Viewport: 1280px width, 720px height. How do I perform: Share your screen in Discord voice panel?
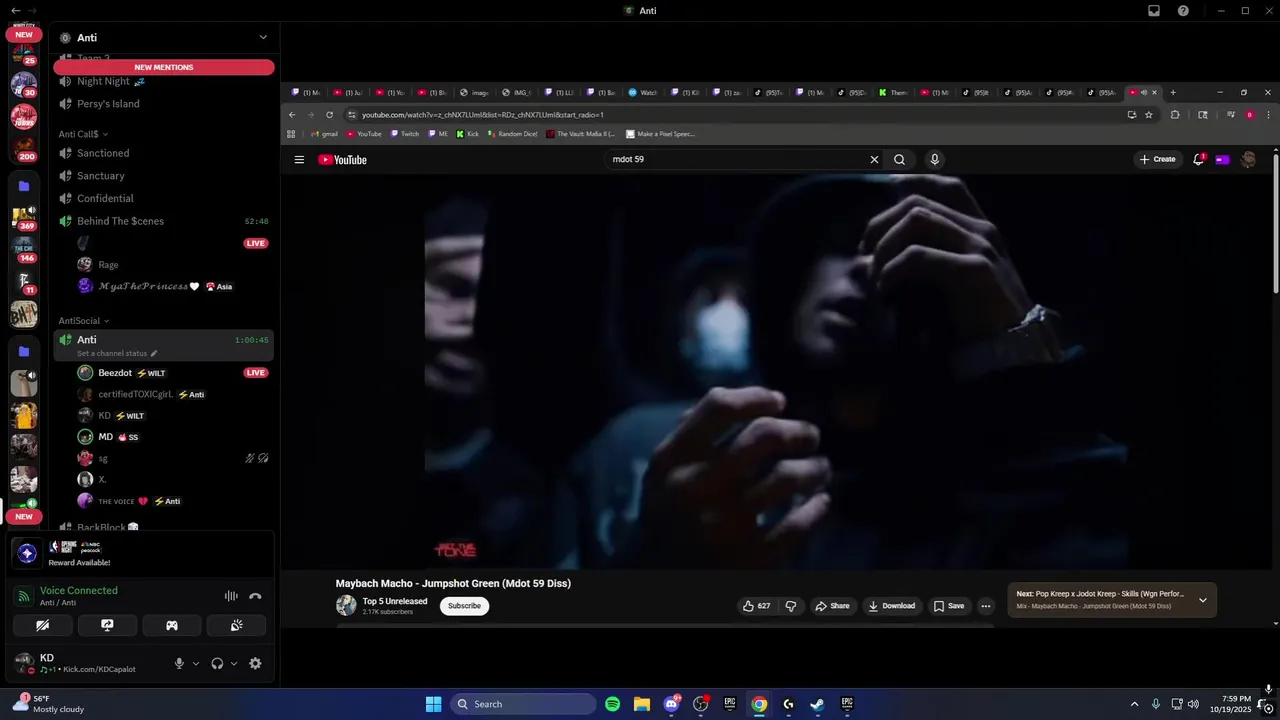coord(107,625)
